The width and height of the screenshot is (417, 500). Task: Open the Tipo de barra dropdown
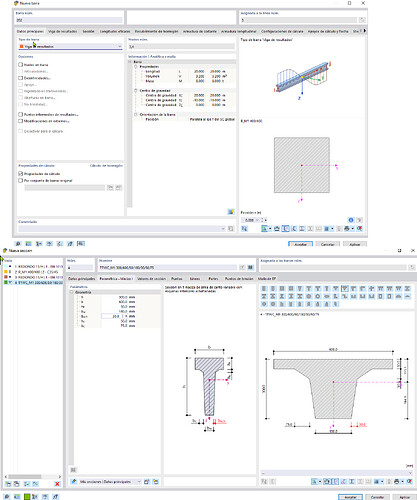tap(70, 47)
